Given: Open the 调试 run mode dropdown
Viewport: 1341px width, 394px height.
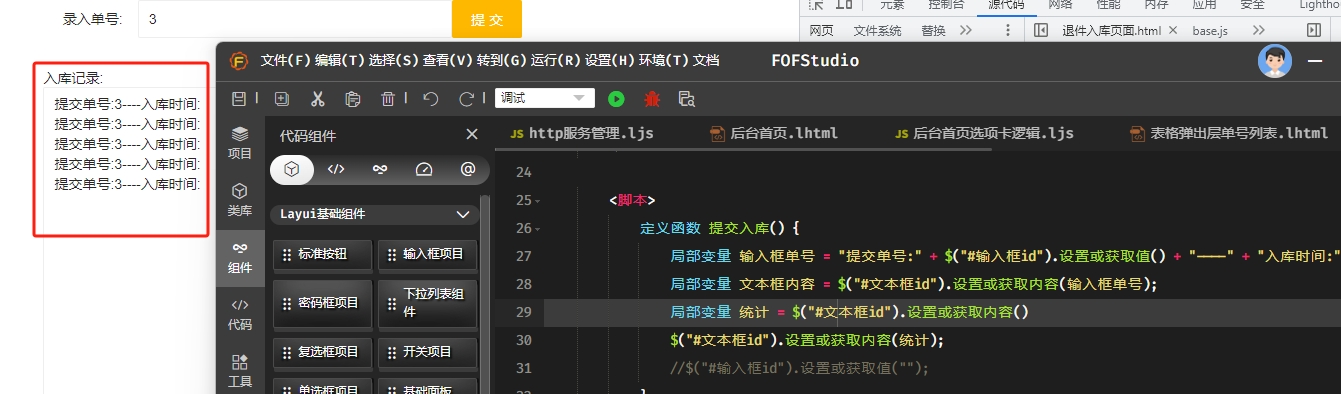Looking at the screenshot, I should point(545,98).
